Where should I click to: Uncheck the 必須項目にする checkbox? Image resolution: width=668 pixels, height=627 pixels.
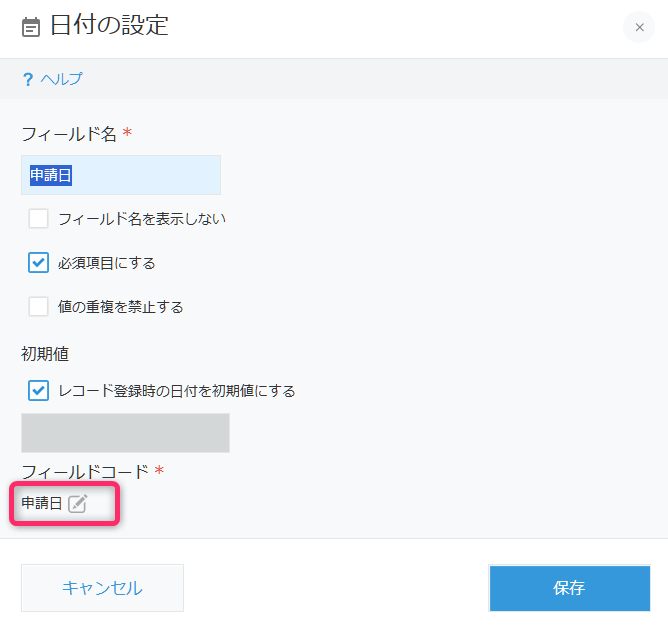(38, 262)
